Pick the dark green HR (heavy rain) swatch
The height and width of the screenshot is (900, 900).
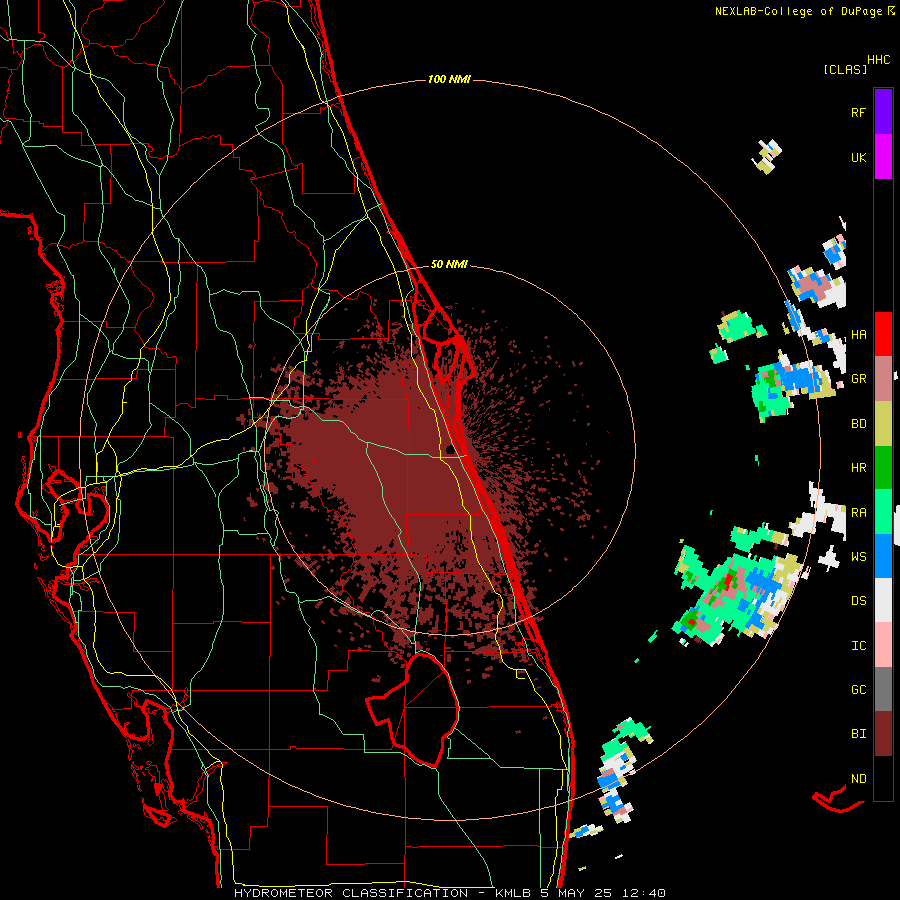coord(883,467)
